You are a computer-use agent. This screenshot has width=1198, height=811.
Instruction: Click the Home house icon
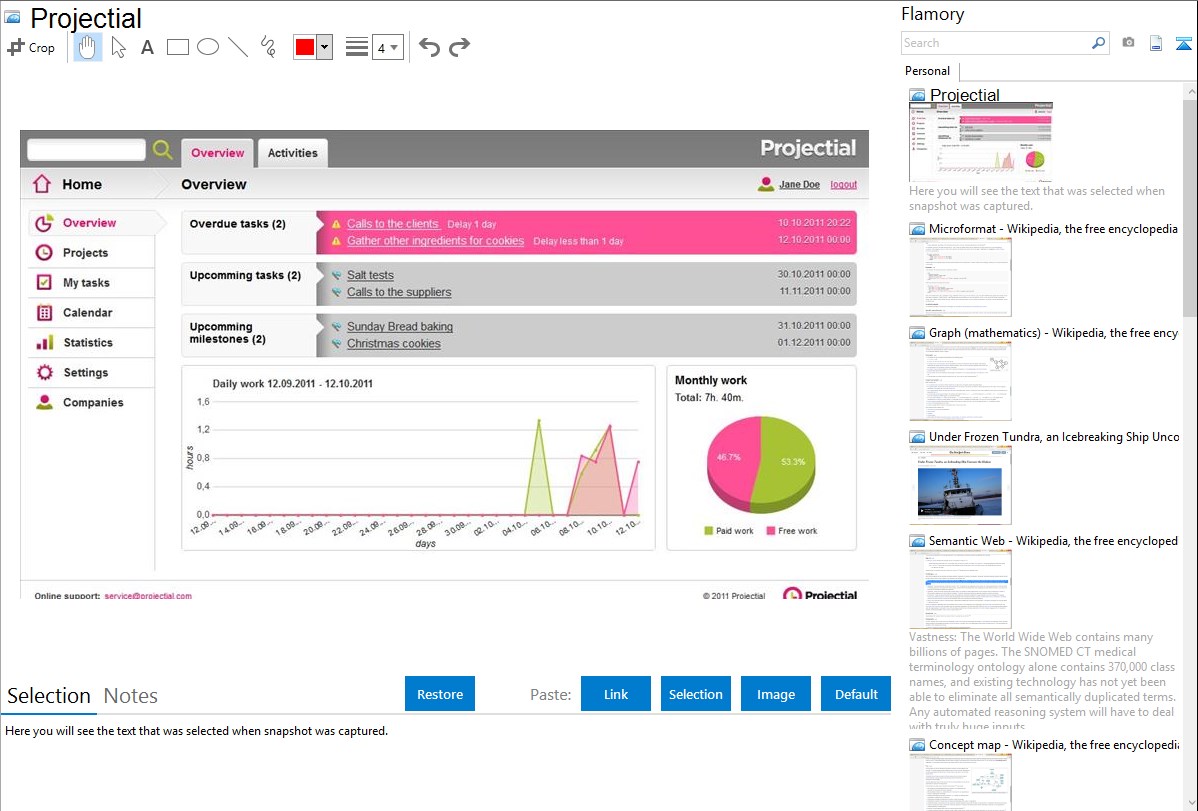(x=42, y=183)
